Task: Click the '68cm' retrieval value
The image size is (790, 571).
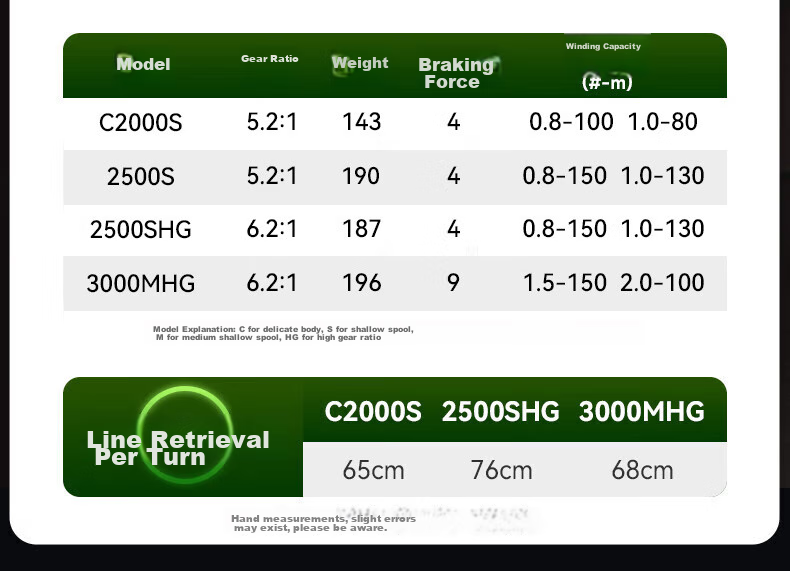Action: click(x=642, y=471)
